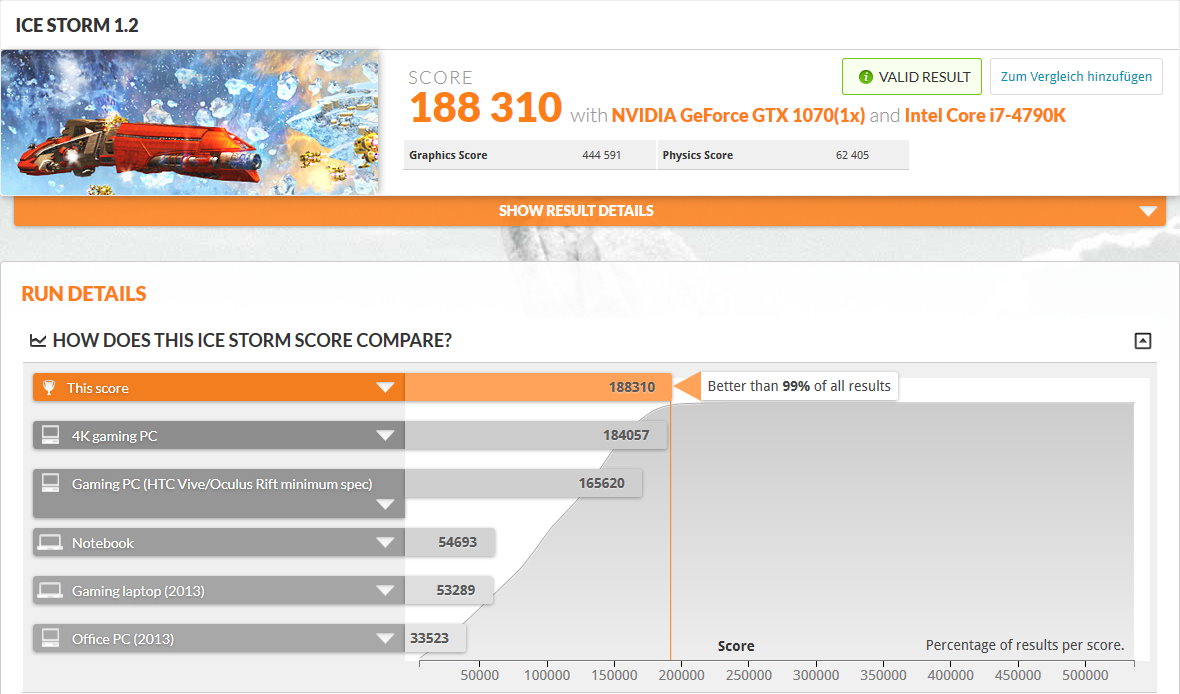Collapse the score comparison panel icon
This screenshot has width=1180, height=694.
click(x=1142, y=341)
